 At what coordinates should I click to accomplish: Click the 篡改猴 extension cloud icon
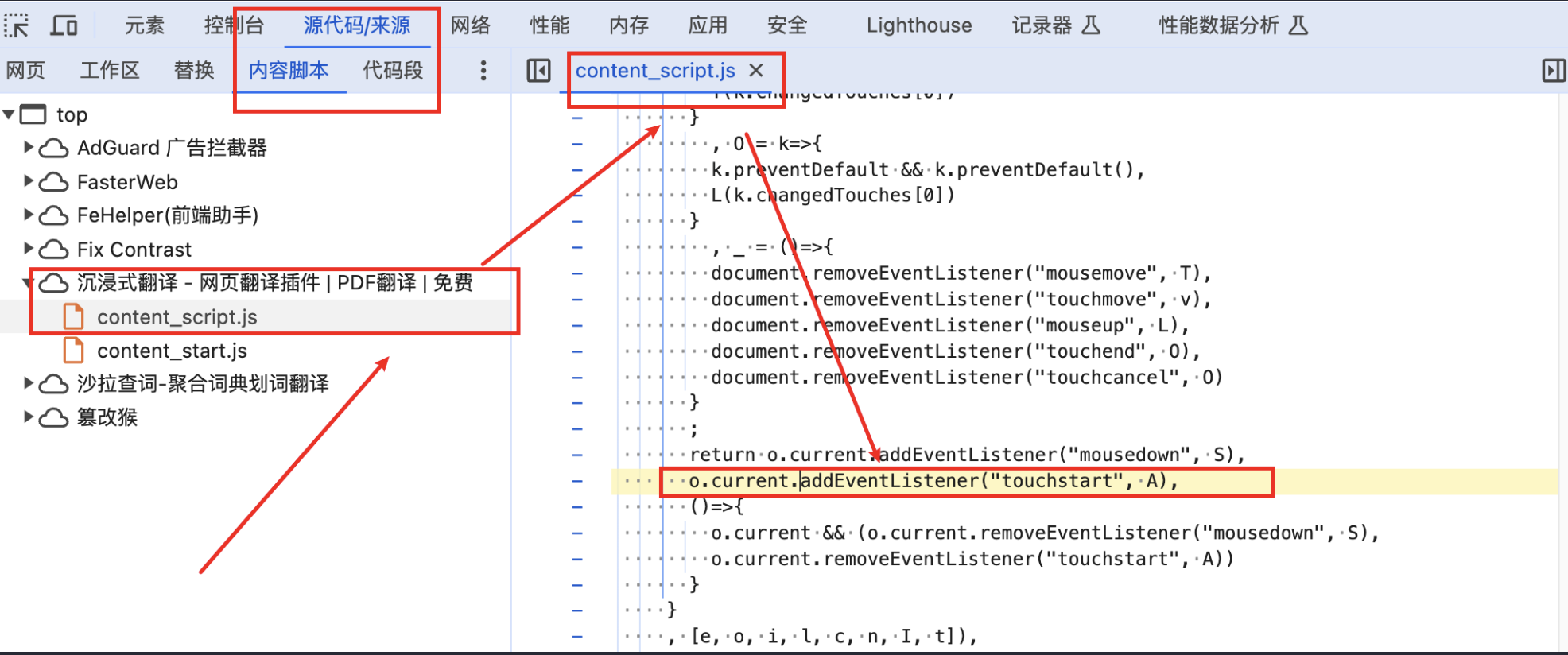pyautogui.click(x=54, y=417)
